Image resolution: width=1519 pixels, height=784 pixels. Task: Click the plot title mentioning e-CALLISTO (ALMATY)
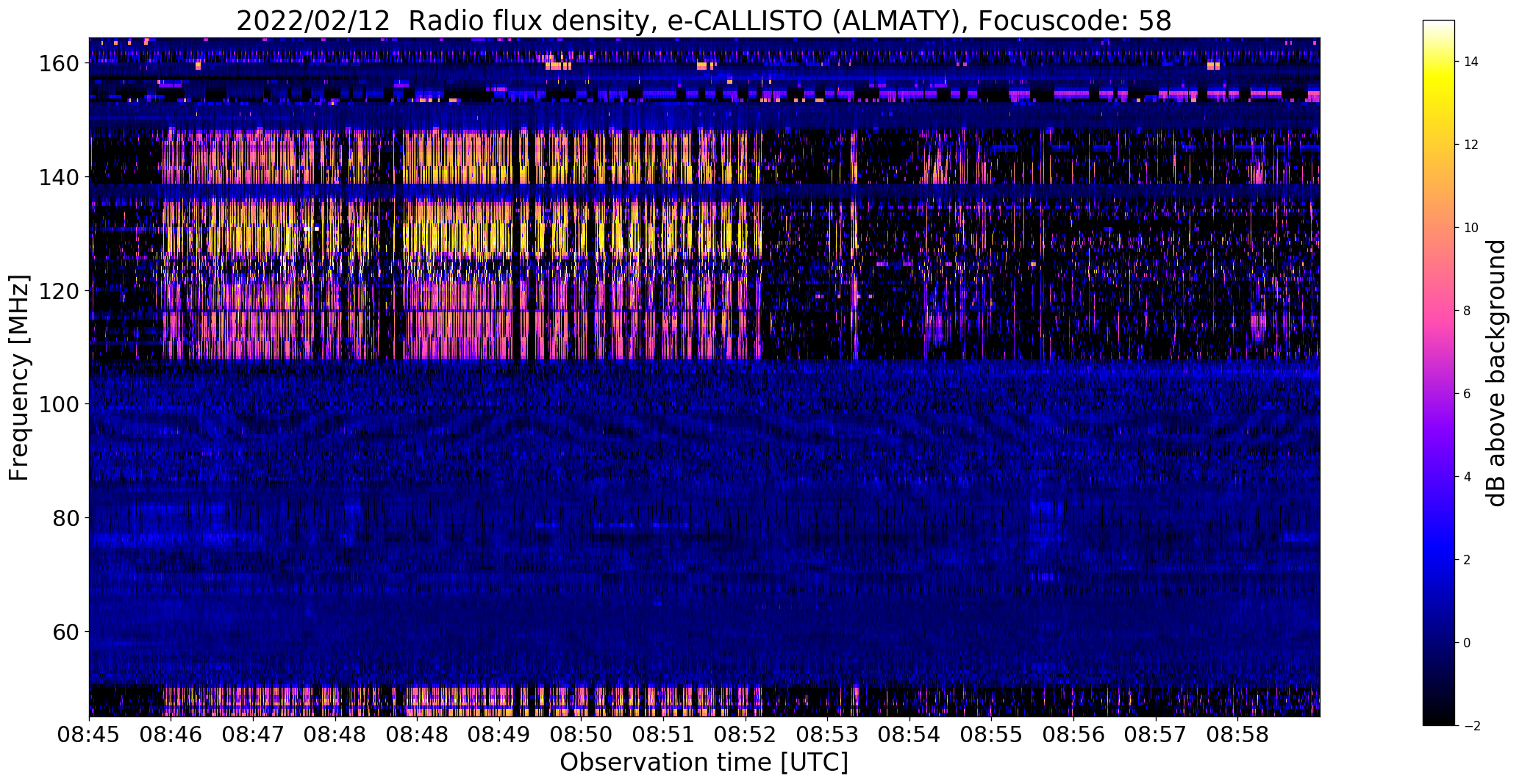704,21
